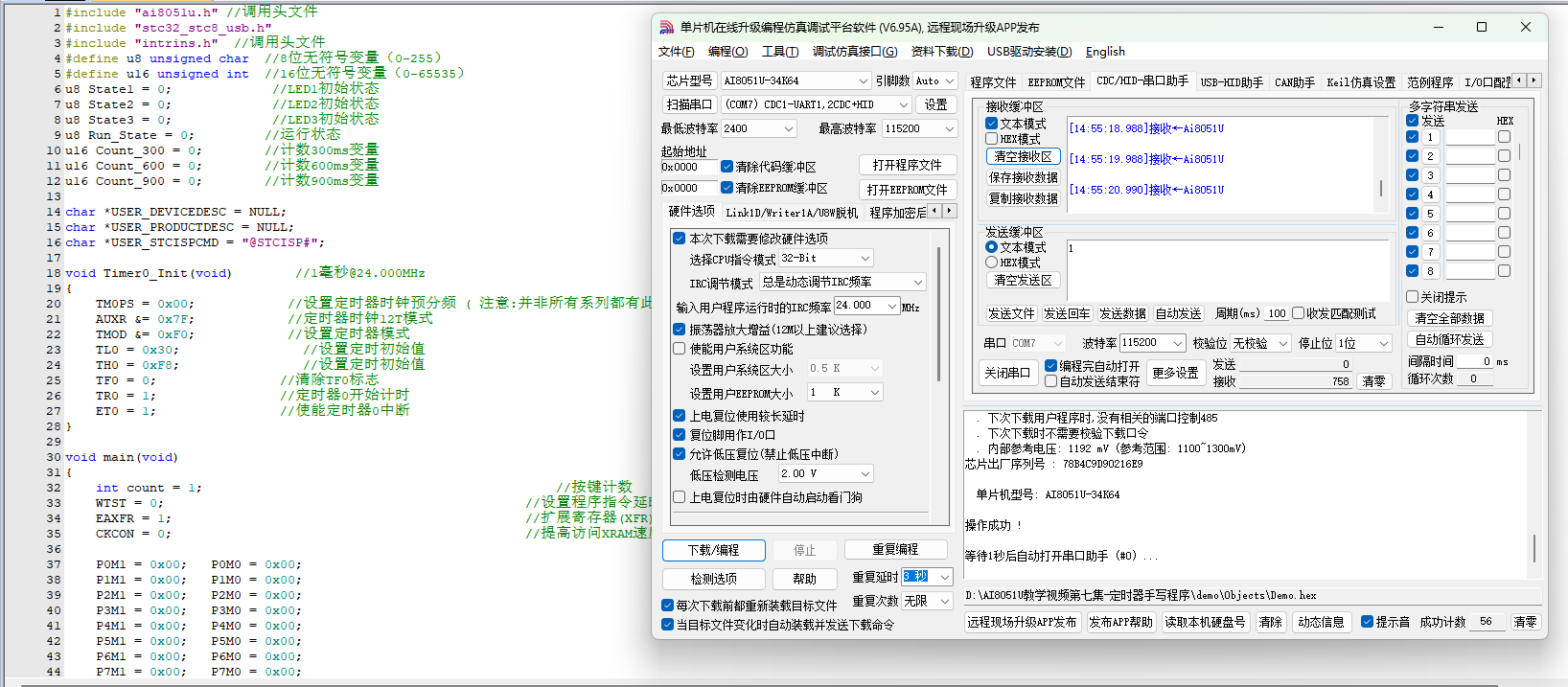Open the English menu
Viewport: 1568px width, 687px height.
pos(1105,52)
